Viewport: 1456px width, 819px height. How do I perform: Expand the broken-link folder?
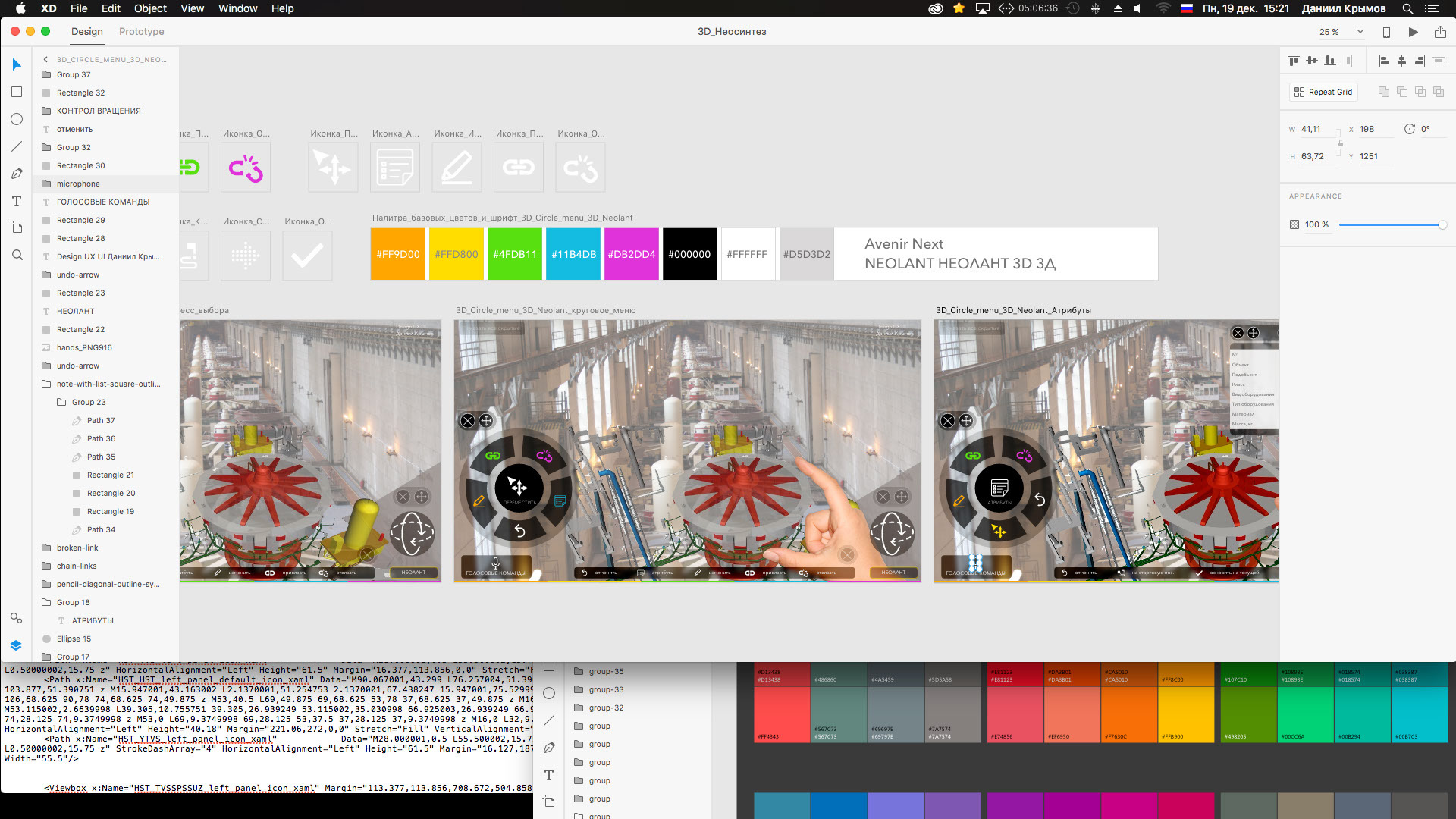coord(46,548)
